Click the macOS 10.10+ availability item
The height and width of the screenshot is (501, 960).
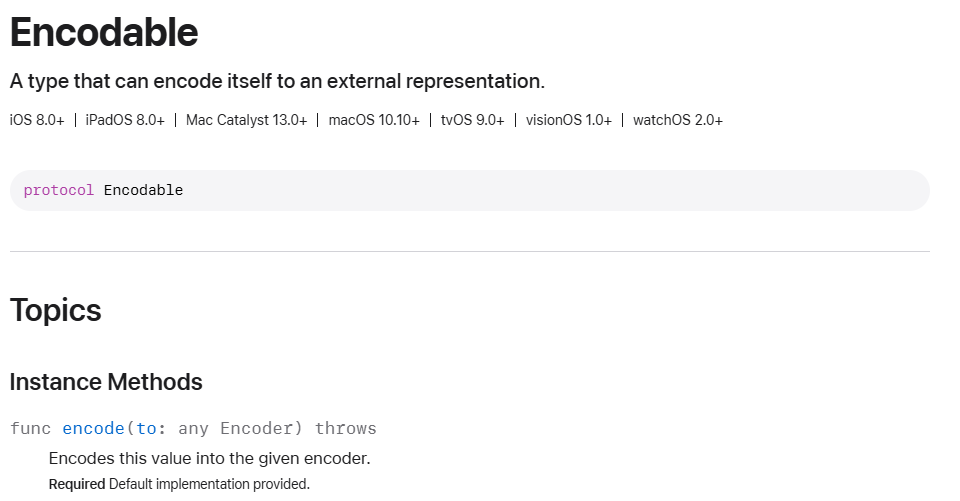pyautogui.click(x=374, y=120)
